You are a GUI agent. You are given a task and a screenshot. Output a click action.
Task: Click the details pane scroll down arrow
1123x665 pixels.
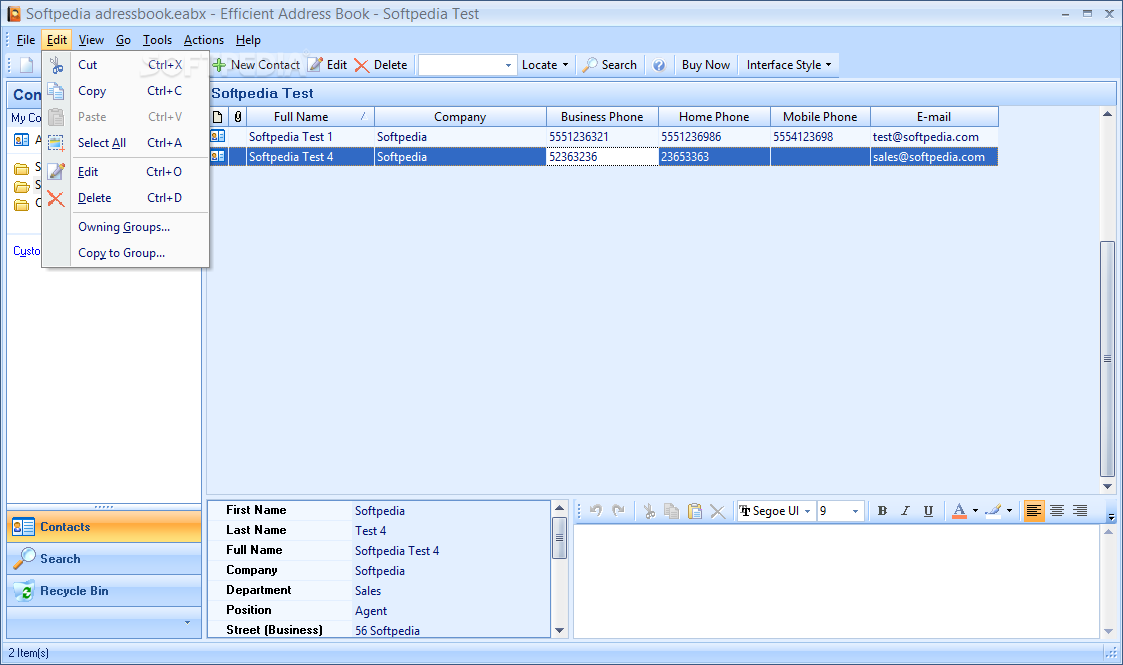pyautogui.click(x=559, y=631)
